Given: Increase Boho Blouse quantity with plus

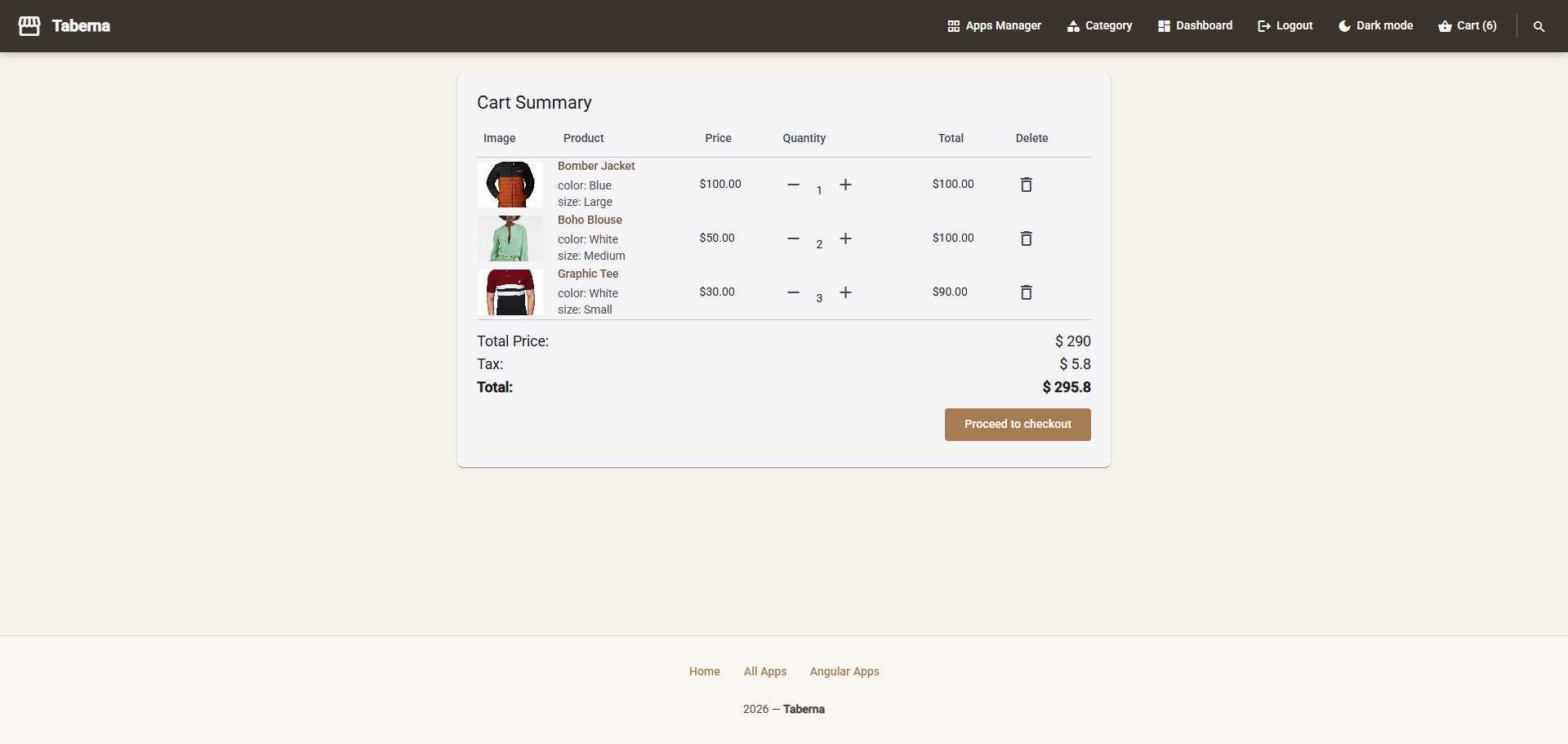Looking at the screenshot, I should click(846, 238).
